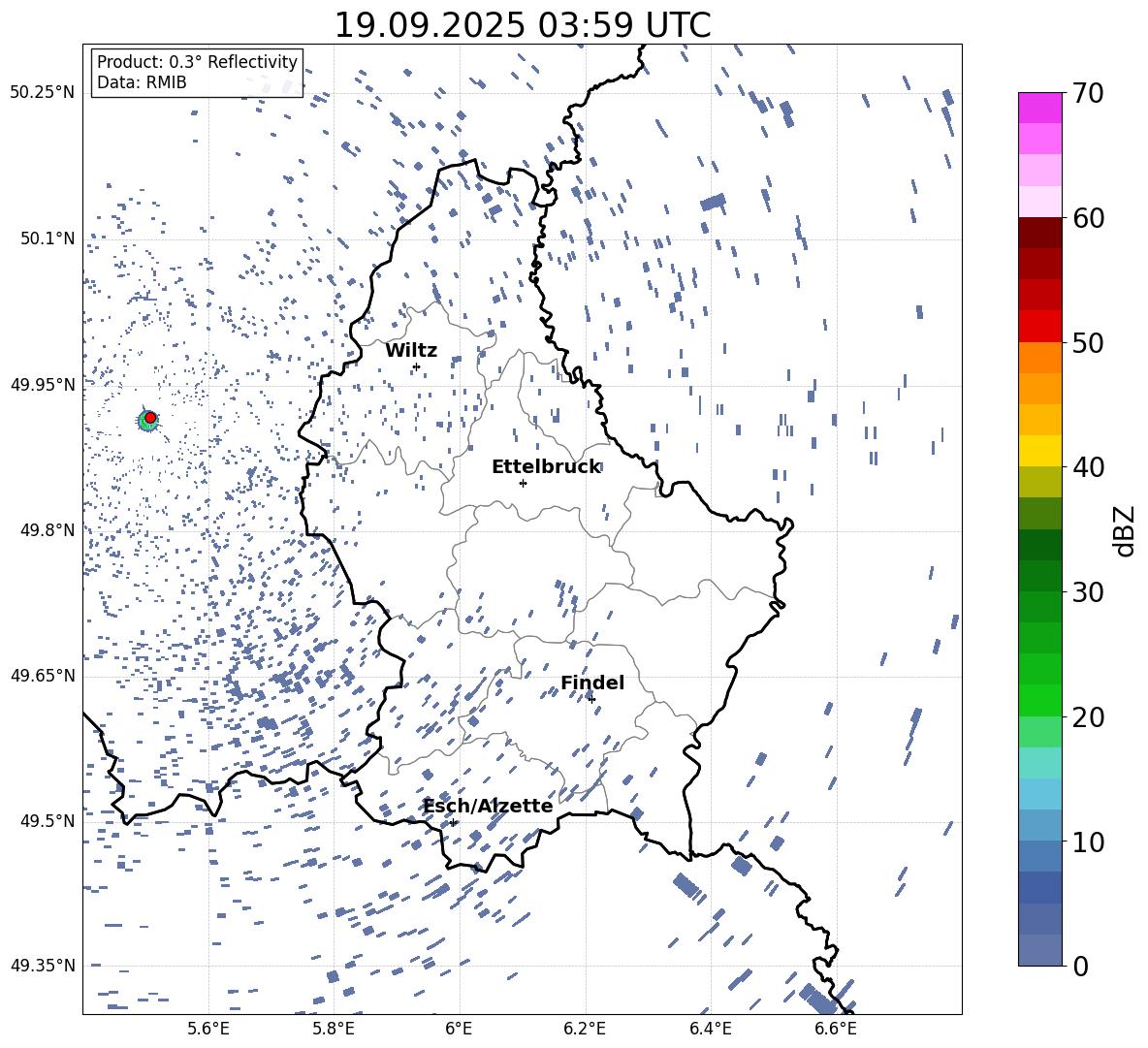The height and width of the screenshot is (1048, 1148).
Task: Pick the slate blue swatch just above 0 dBZ
Action: point(1040,950)
